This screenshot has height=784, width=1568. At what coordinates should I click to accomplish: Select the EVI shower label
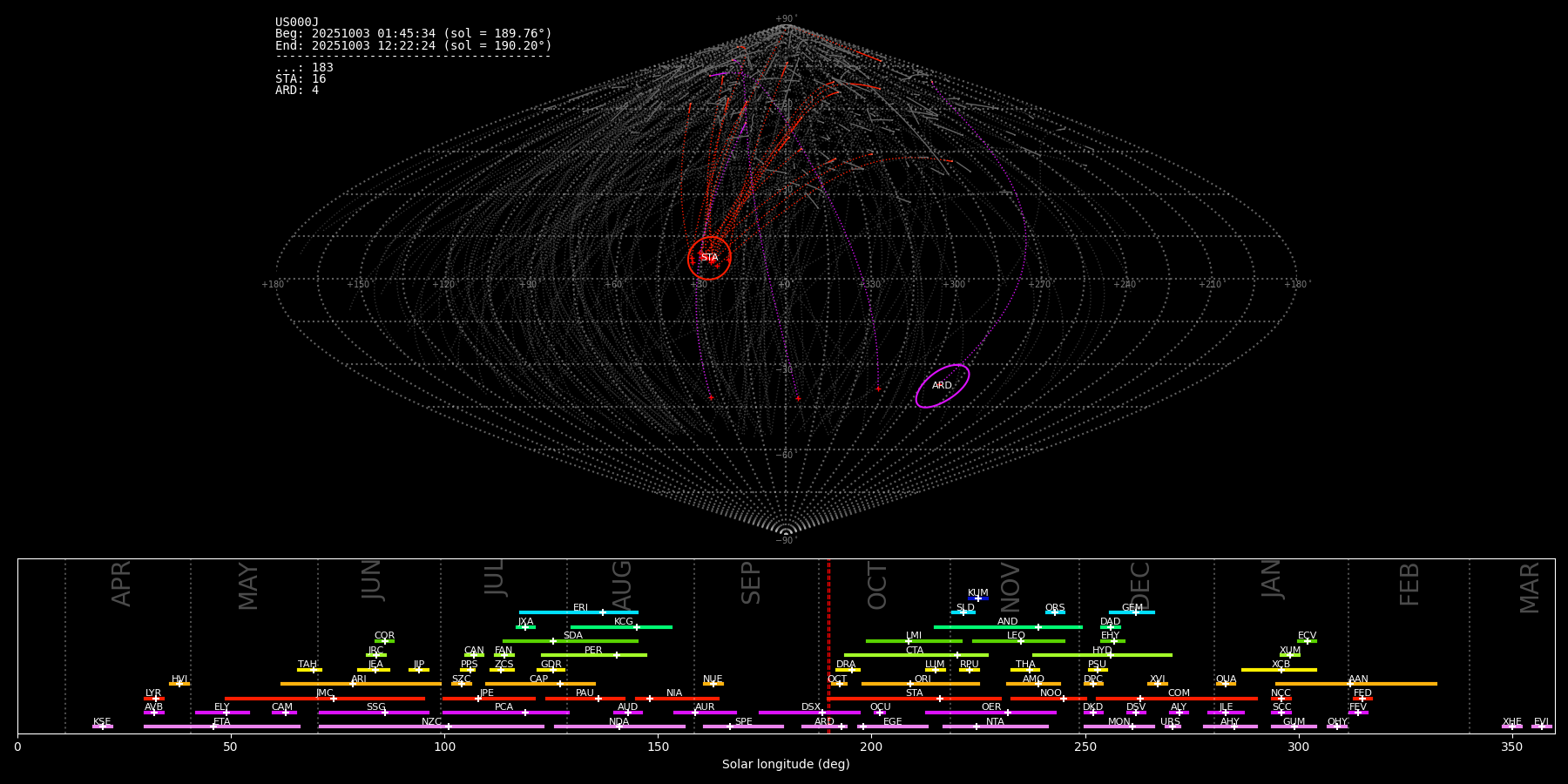(x=1541, y=722)
